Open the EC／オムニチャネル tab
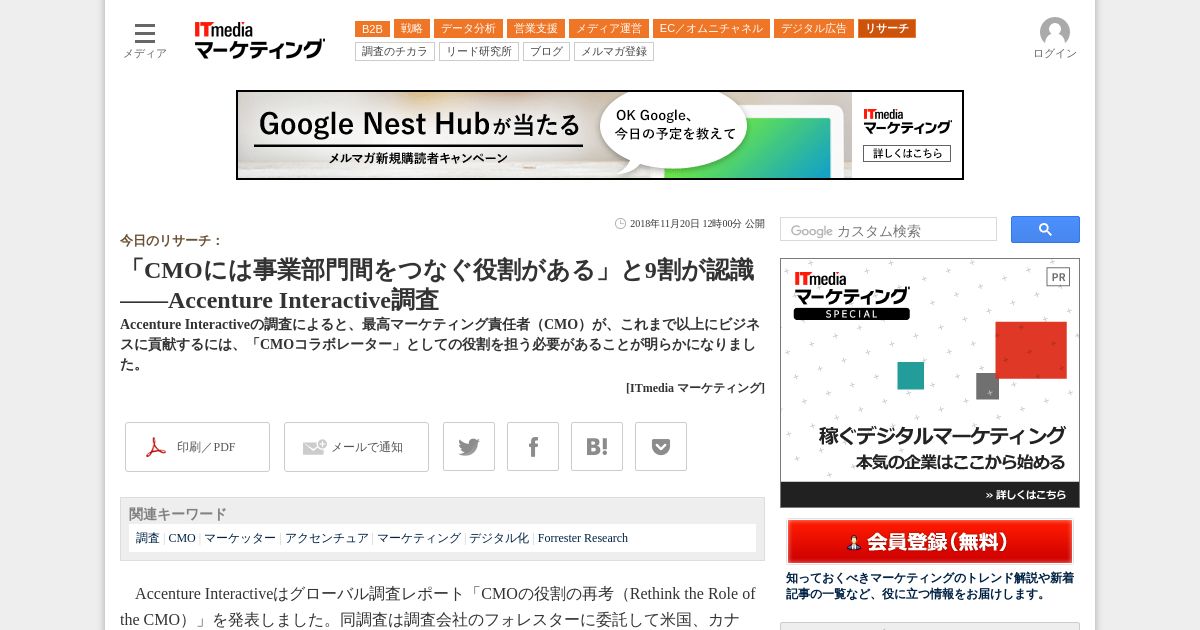Image resolution: width=1200 pixels, height=630 pixels. [x=711, y=29]
